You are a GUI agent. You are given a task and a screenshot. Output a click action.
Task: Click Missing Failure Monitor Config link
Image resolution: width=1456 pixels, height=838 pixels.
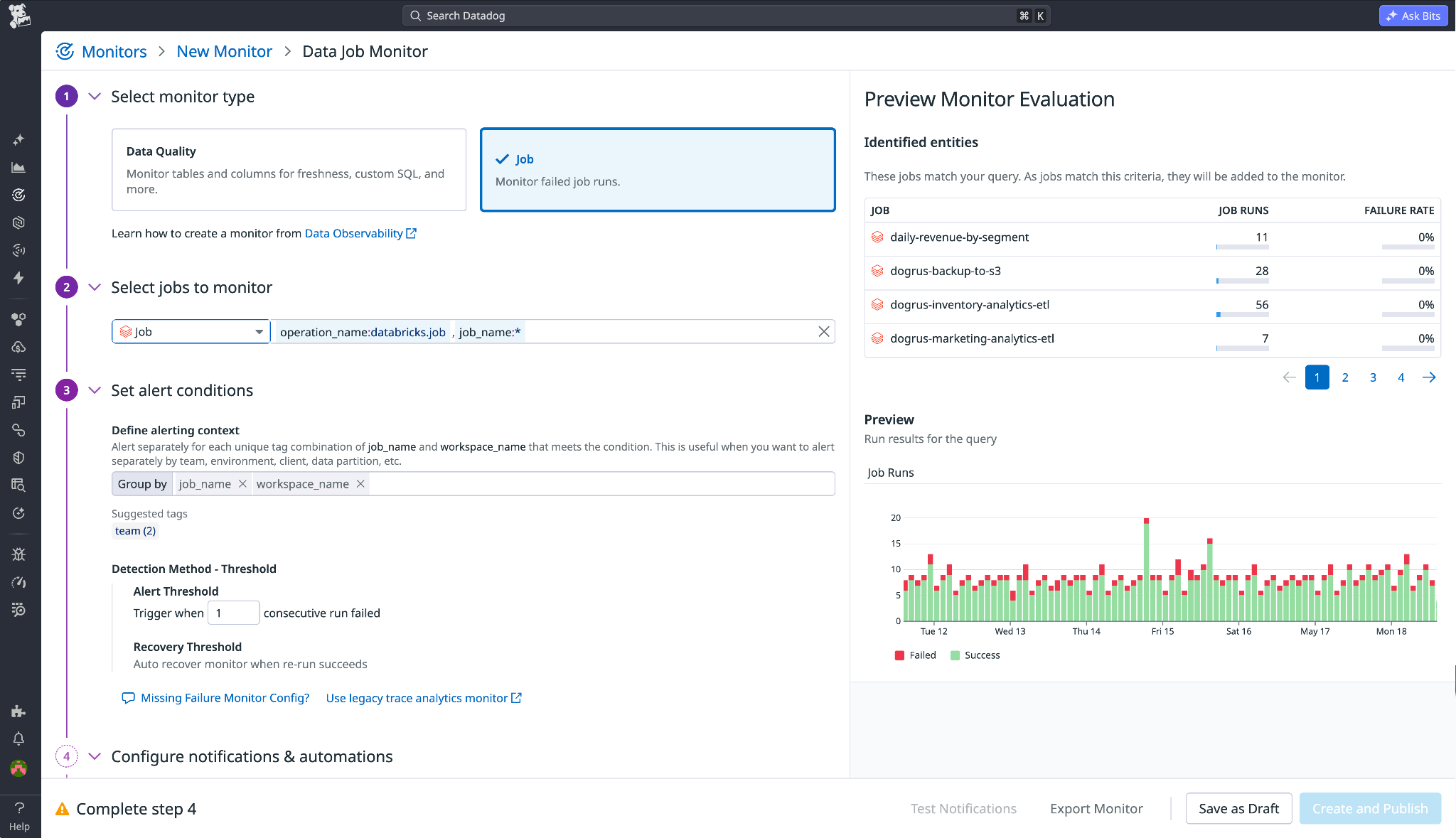pyautogui.click(x=216, y=698)
